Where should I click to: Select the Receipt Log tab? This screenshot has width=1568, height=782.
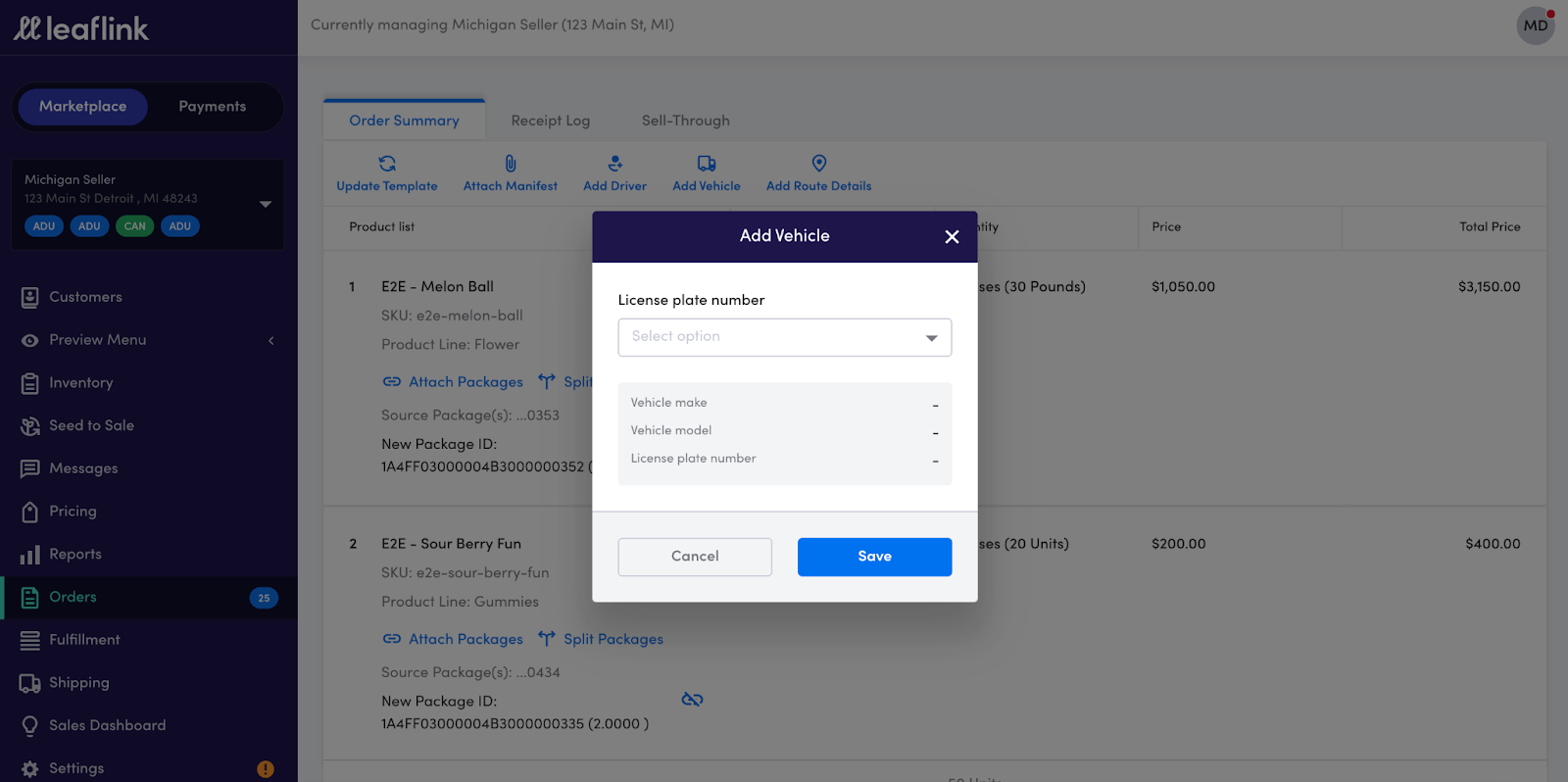coord(551,121)
